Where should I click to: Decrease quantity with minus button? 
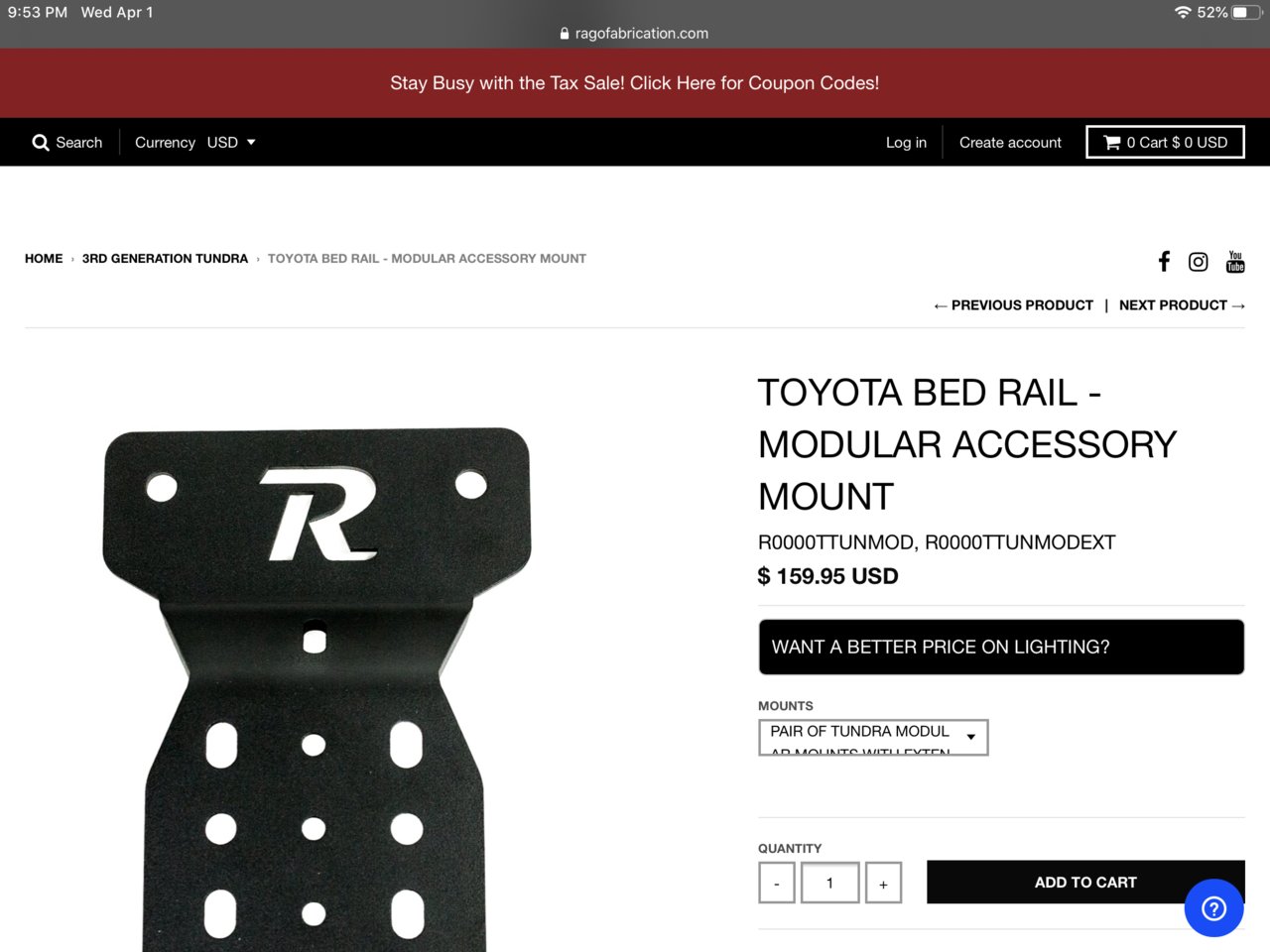pyautogui.click(x=777, y=883)
